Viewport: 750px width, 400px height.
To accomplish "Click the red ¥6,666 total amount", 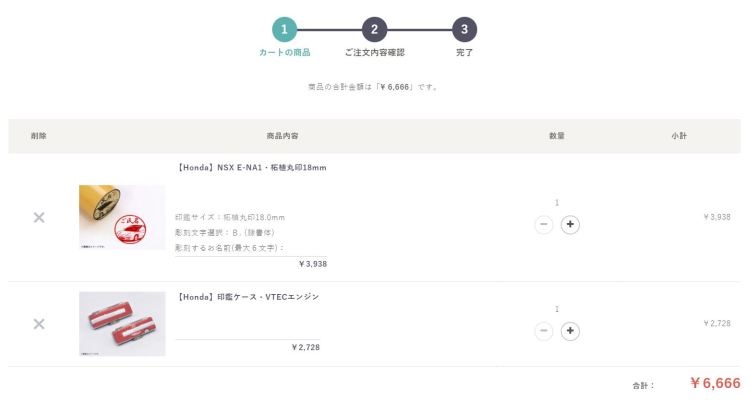I will 714,383.
